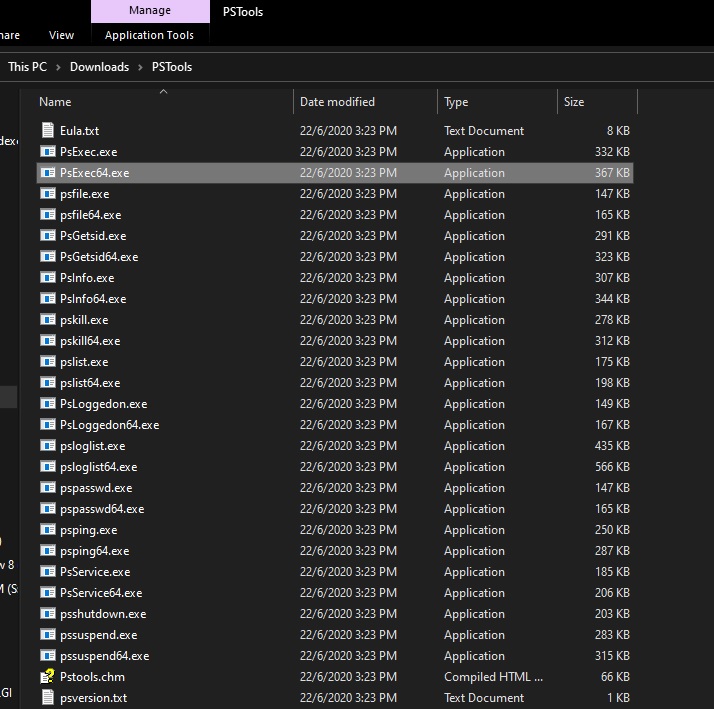
Task: Sort files by Type column header
Action: point(456,102)
